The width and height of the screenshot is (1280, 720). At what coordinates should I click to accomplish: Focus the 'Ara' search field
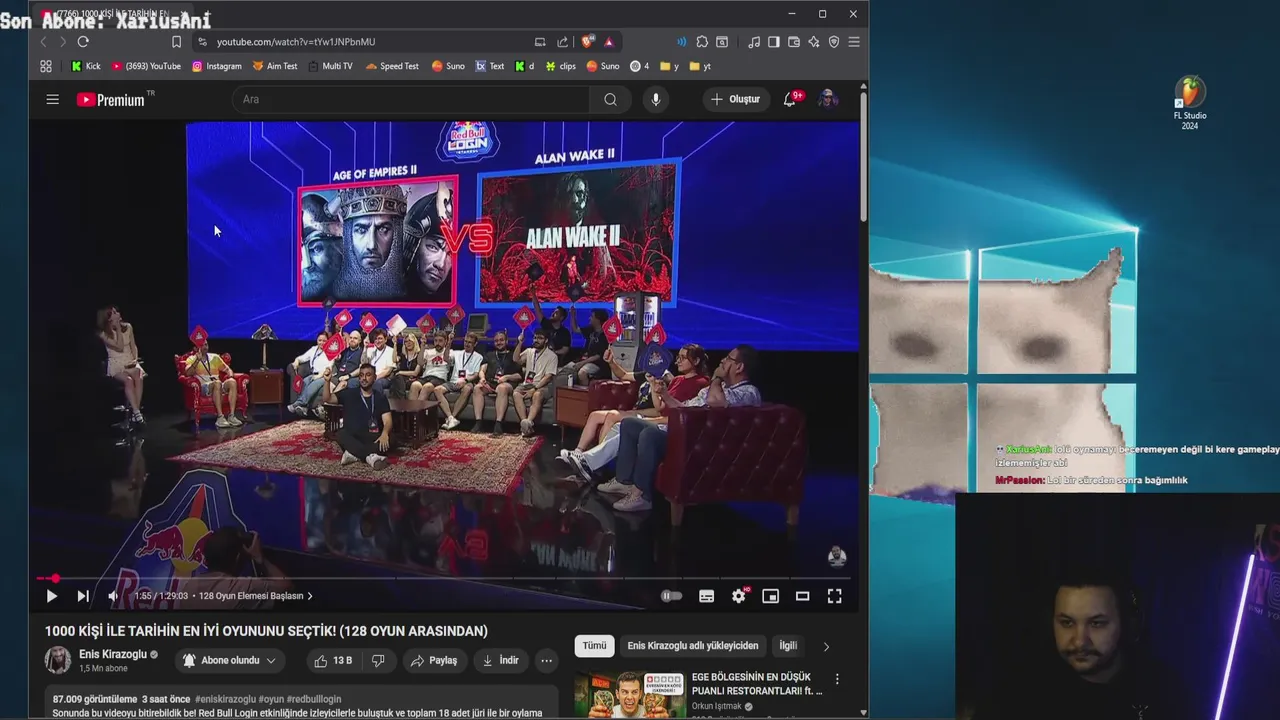411,99
